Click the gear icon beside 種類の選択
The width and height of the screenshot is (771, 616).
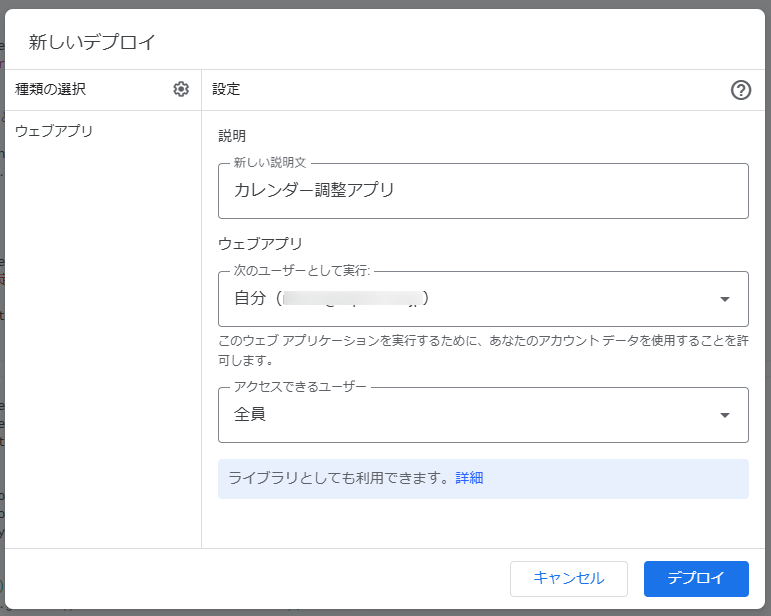tap(181, 90)
